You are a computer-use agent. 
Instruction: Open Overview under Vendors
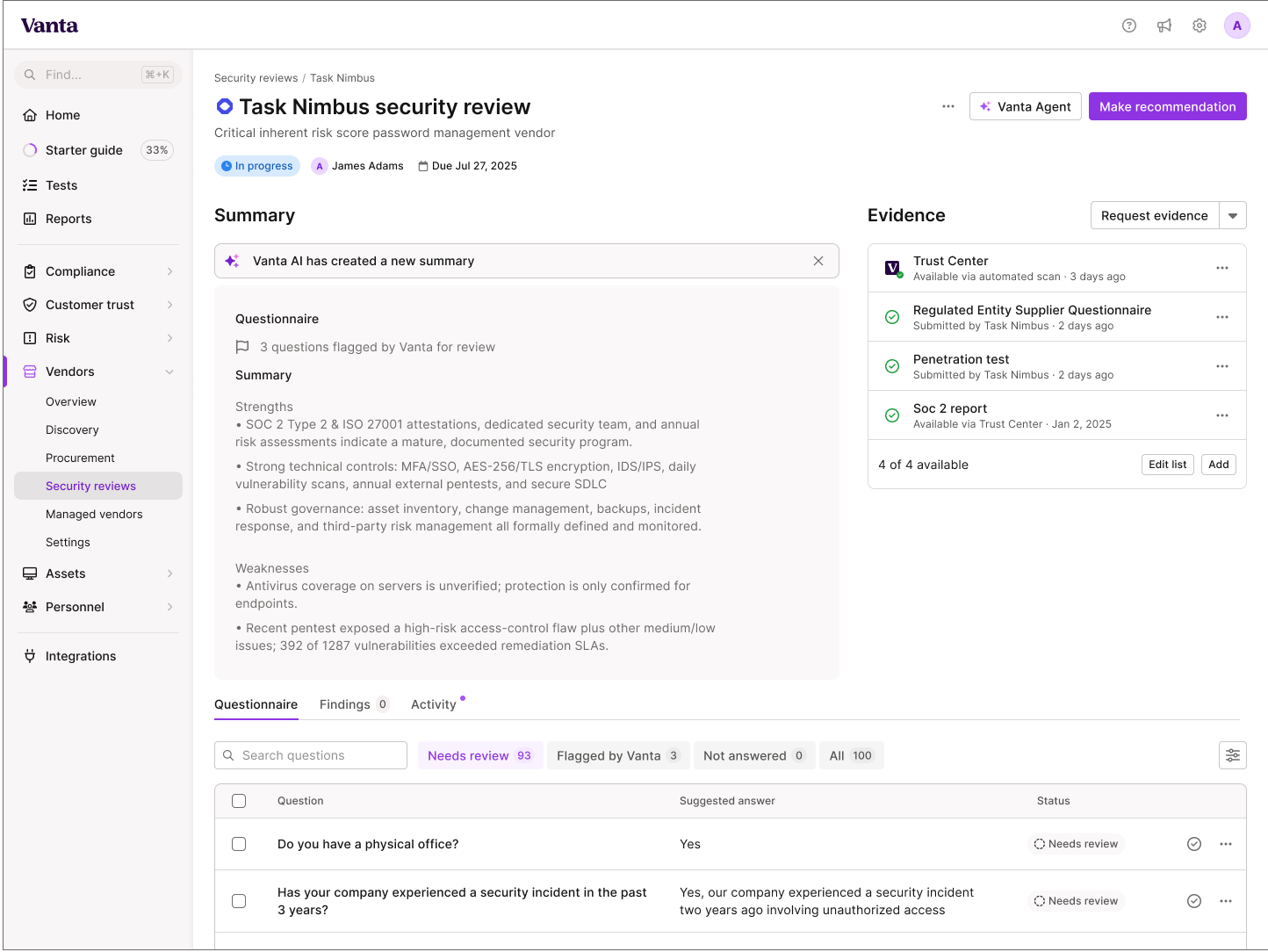coord(98,401)
